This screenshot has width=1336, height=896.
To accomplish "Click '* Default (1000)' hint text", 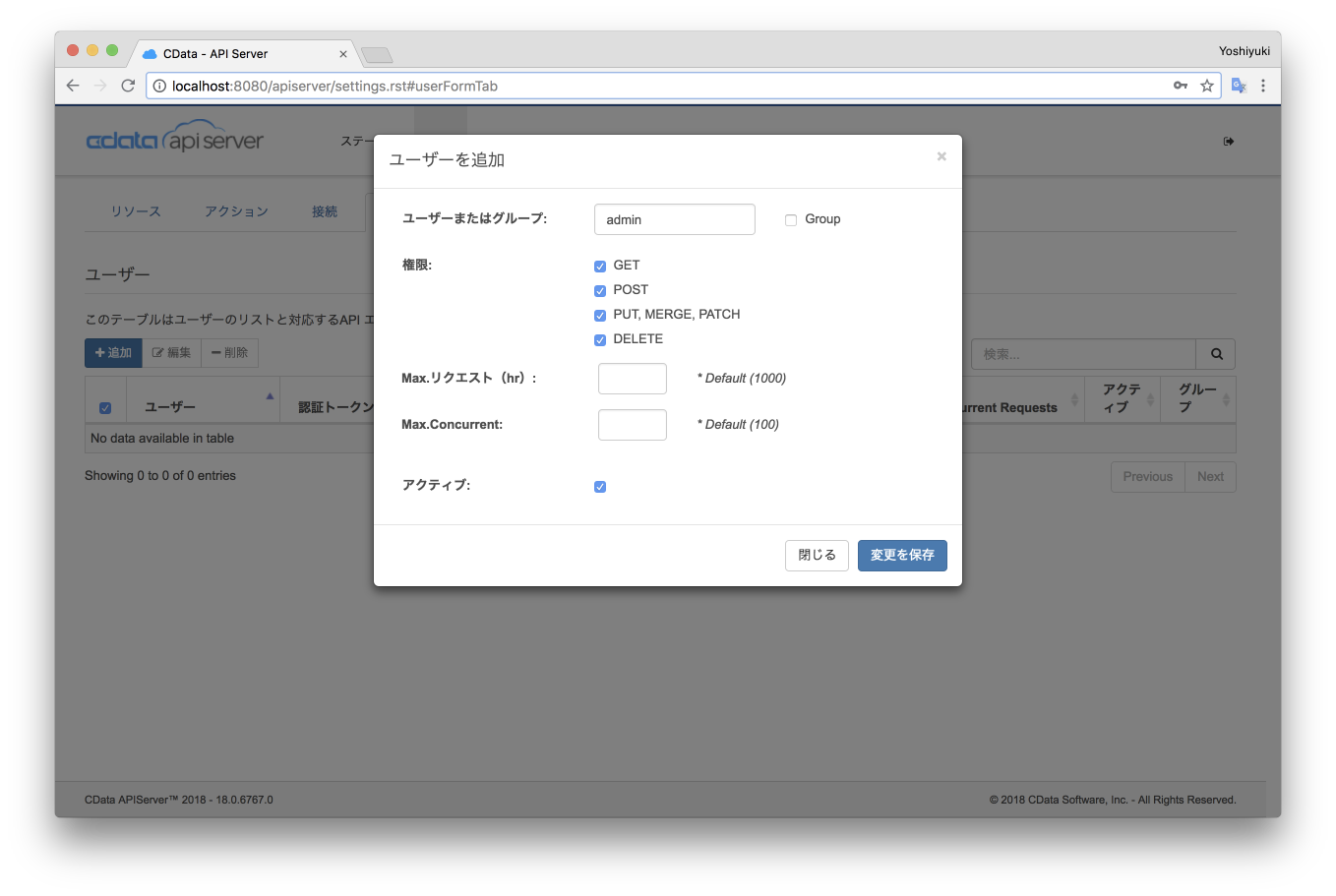I will (x=742, y=379).
